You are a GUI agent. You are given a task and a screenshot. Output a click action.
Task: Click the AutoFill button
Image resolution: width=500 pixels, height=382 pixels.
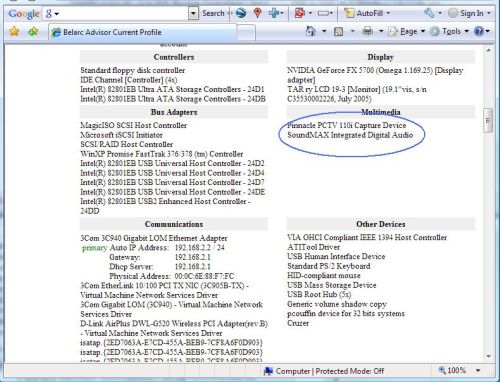(x=363, y=13)
